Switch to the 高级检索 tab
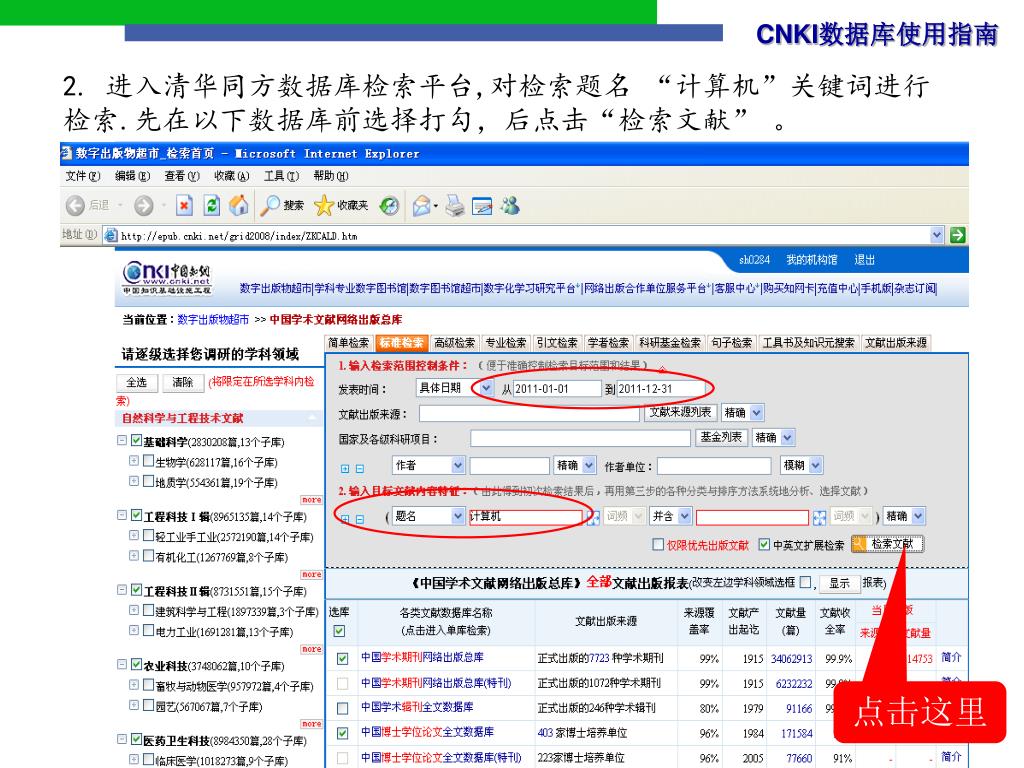The height and width of the screenshot is (768, 1024). 455,343
